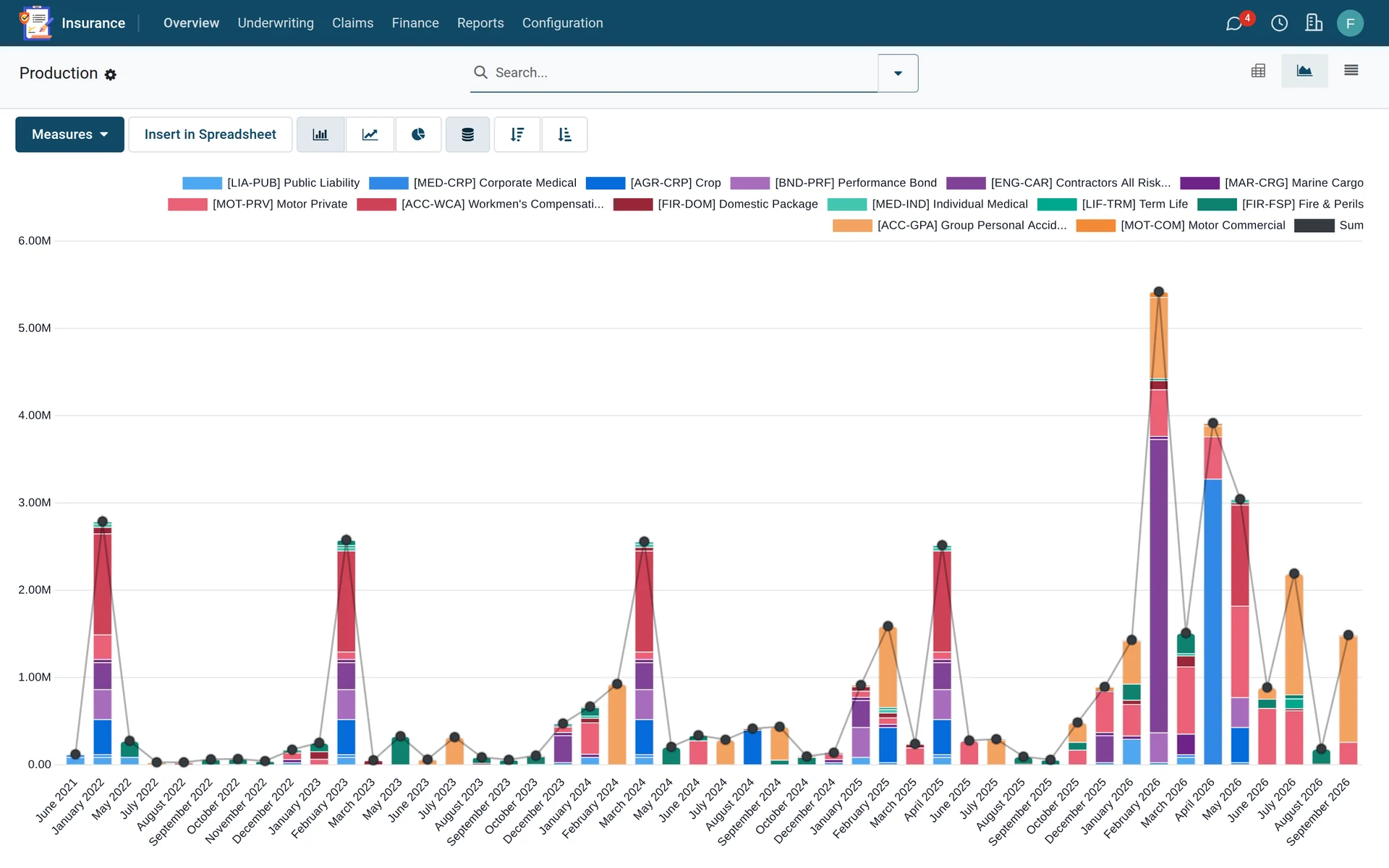
Task: Open the user avatar menu F
Action: (x=1350, y=23)
